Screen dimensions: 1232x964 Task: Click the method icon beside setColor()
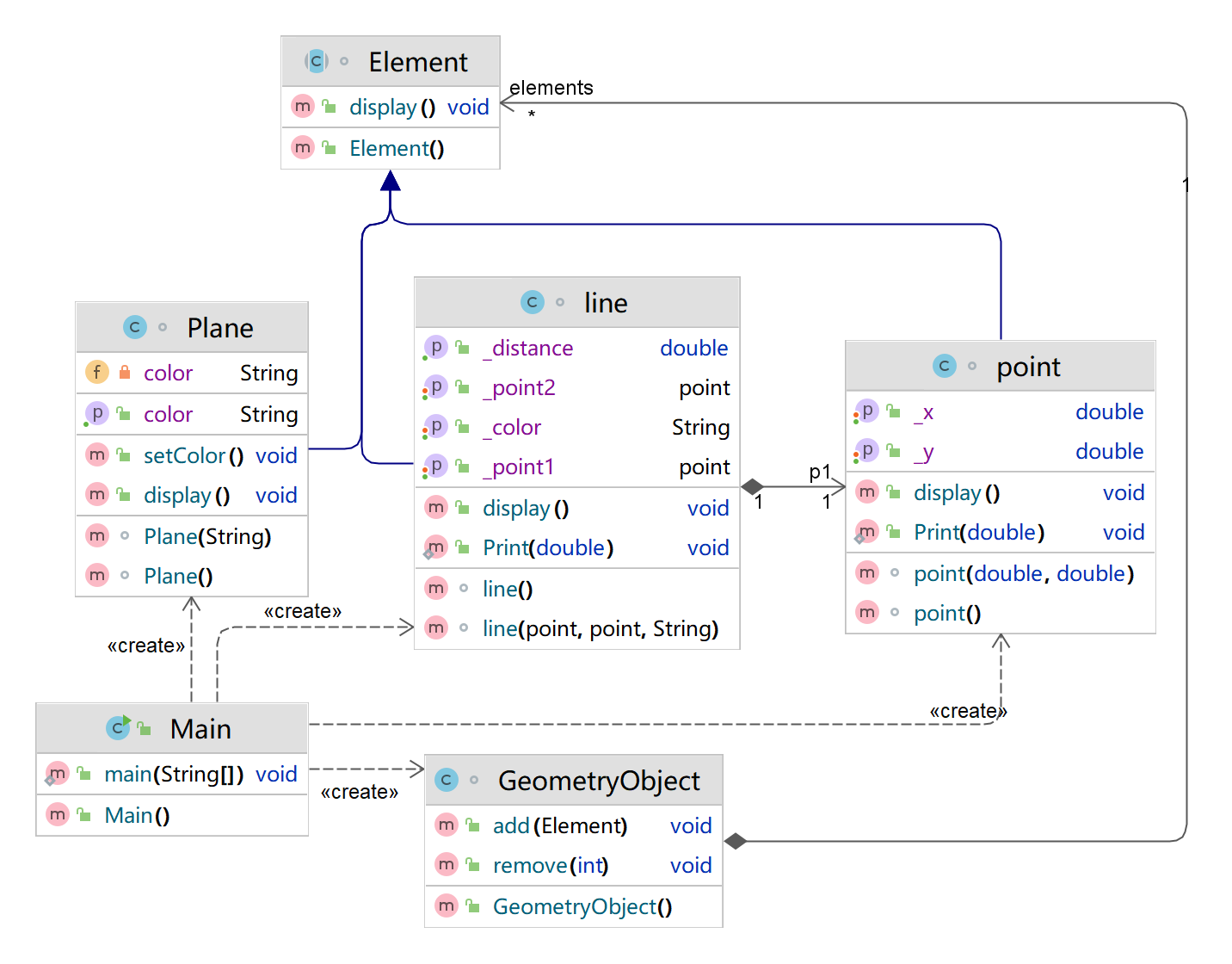96,455
